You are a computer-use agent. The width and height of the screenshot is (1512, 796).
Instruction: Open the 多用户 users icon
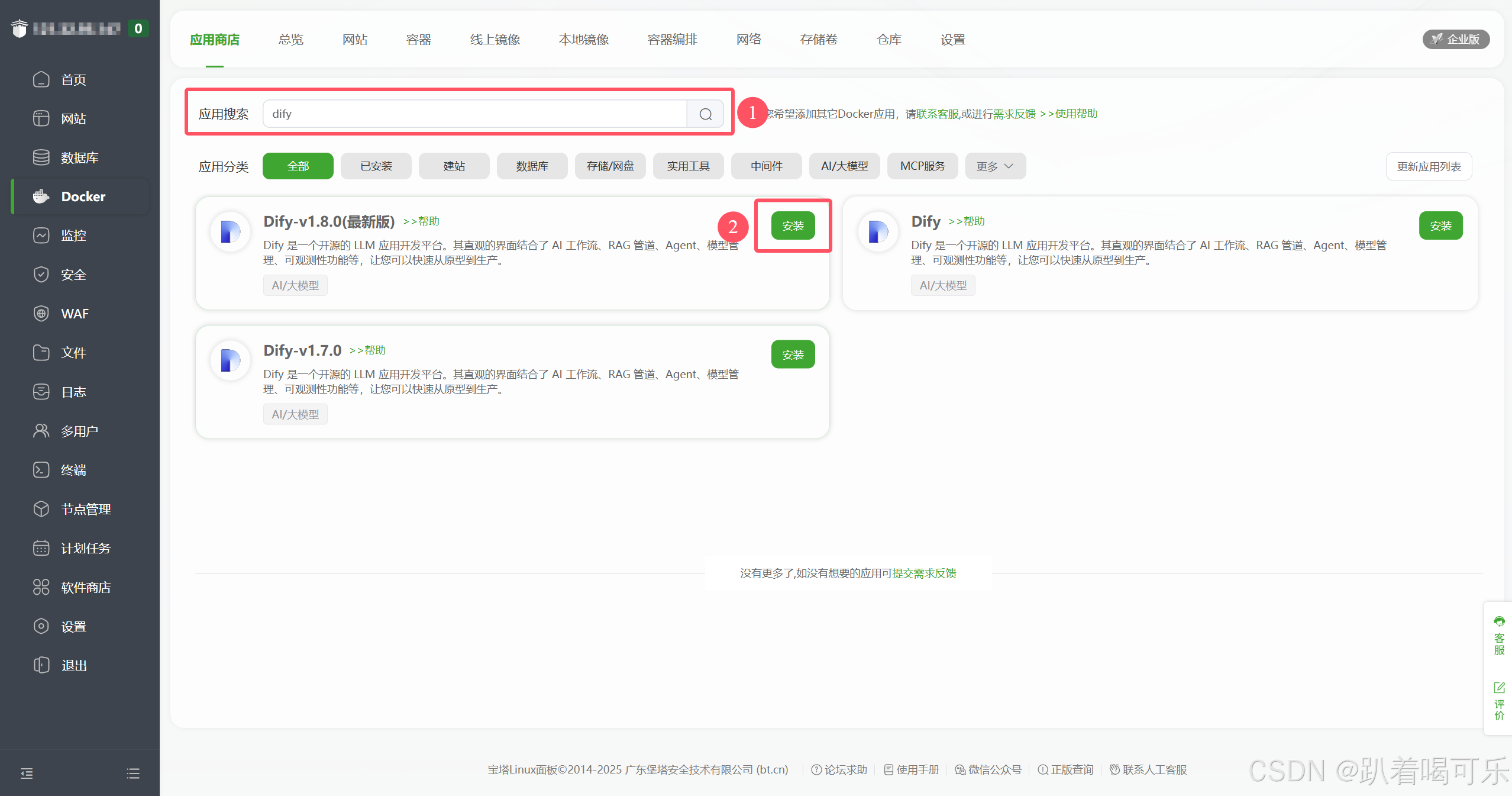[x=41, y=431]
